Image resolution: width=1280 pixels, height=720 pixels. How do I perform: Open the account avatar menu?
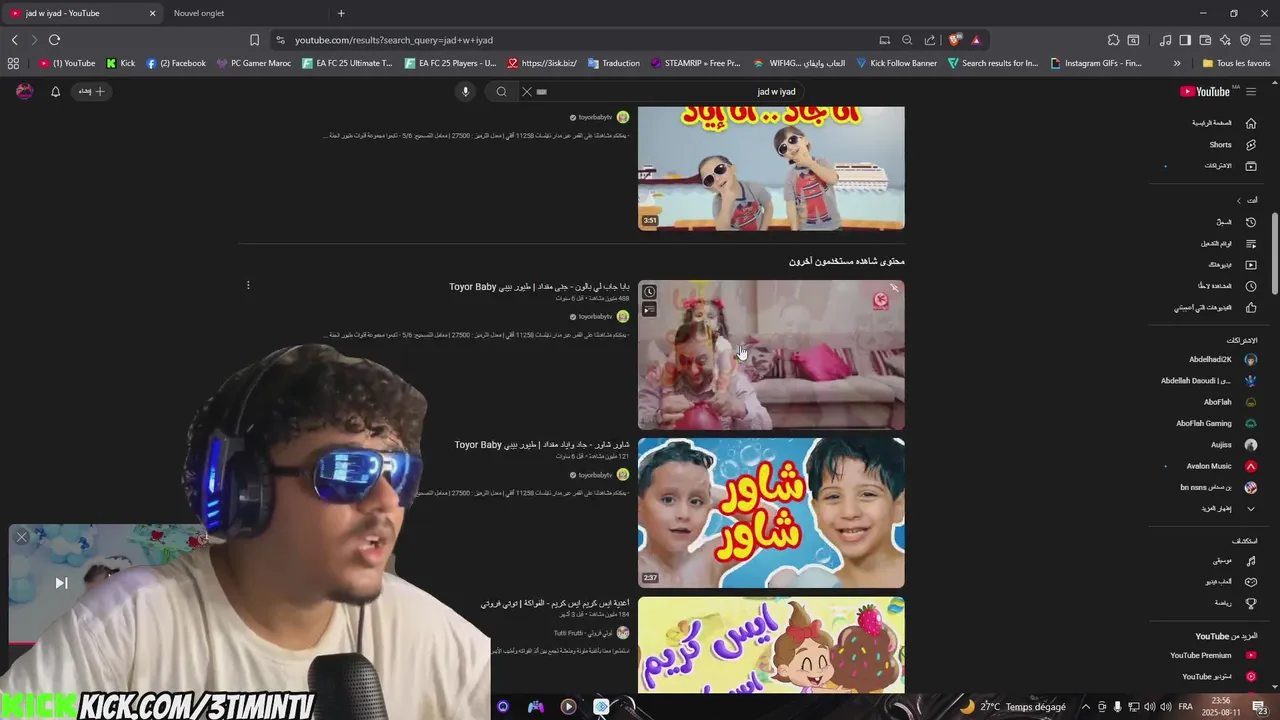(x=25, y=91)
